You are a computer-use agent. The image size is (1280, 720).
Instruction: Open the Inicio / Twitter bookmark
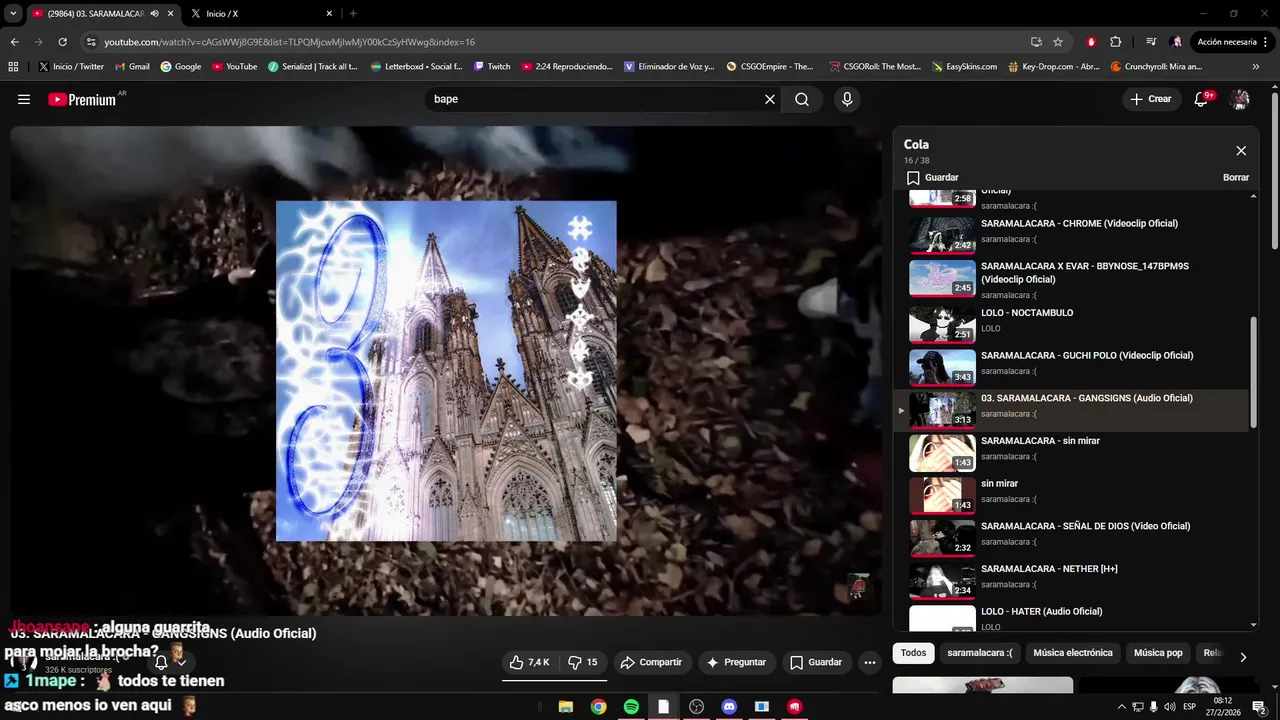(x=71, y=67)
